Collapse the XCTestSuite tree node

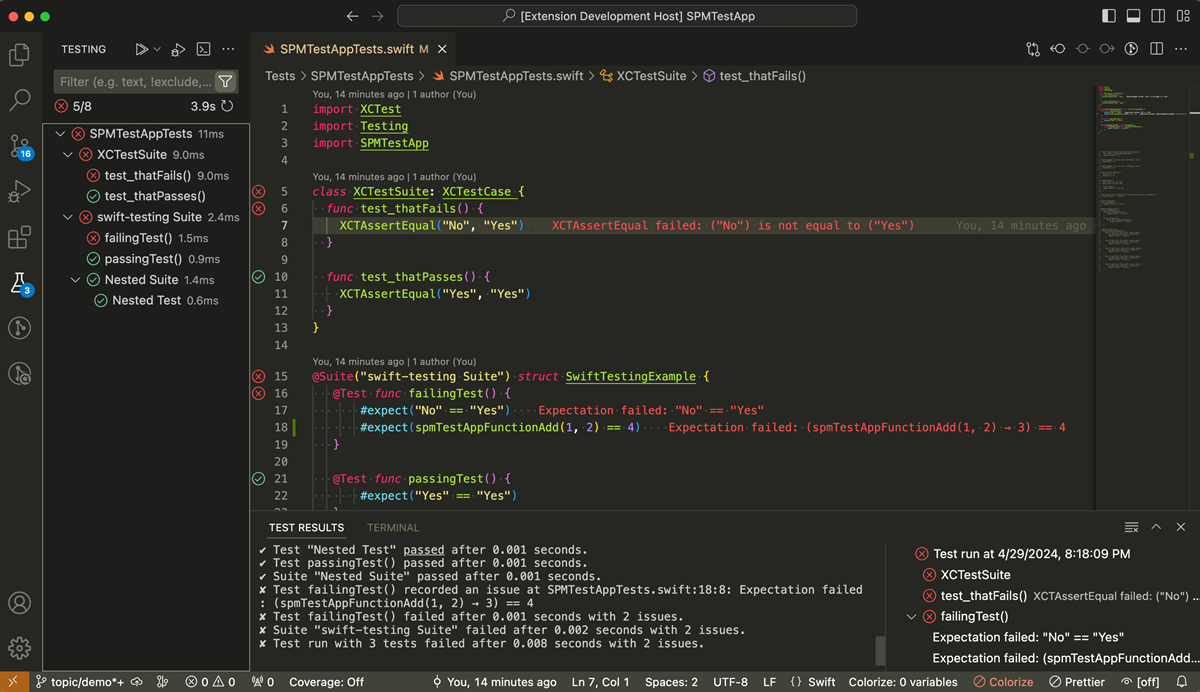point(68,154)
